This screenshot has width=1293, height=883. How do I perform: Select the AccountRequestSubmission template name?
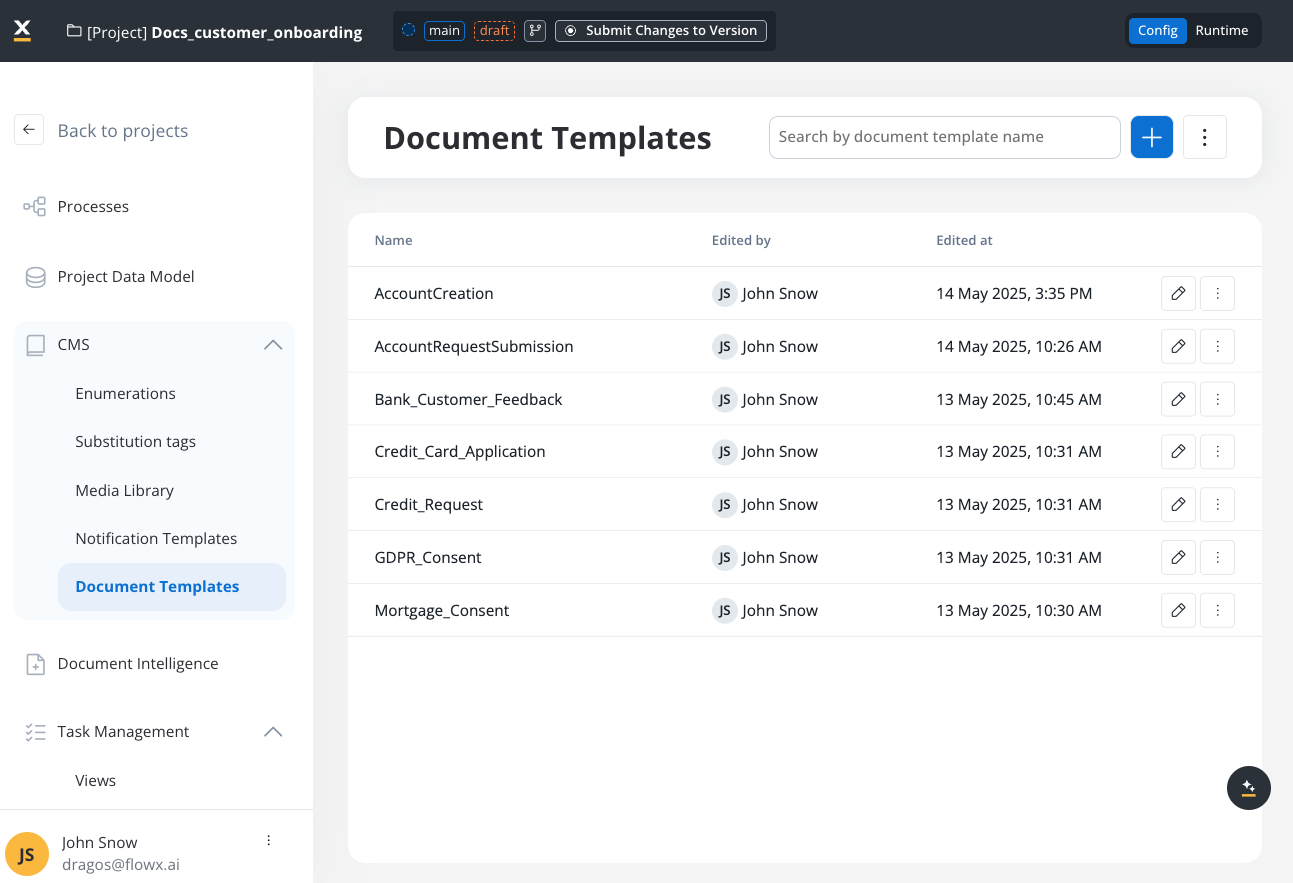tap(474, 347)
